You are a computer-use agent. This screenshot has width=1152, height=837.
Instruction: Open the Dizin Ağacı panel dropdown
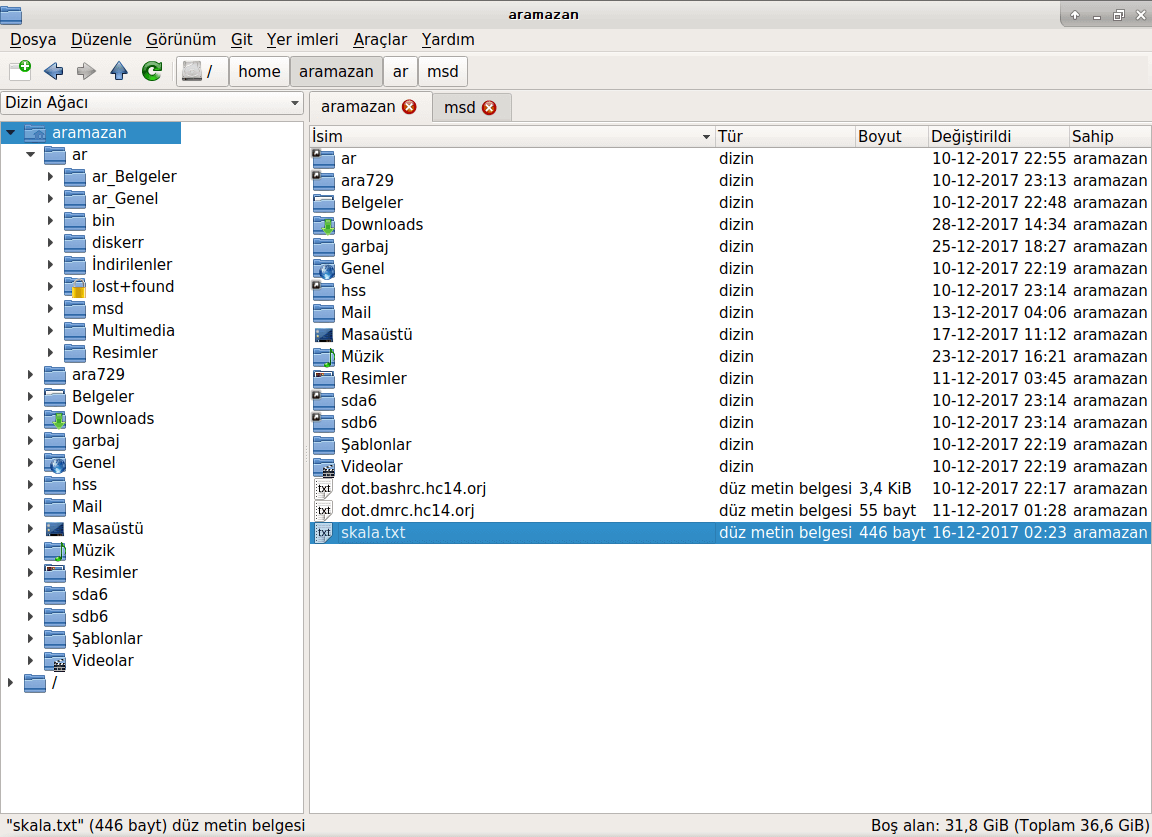point(293,103)
